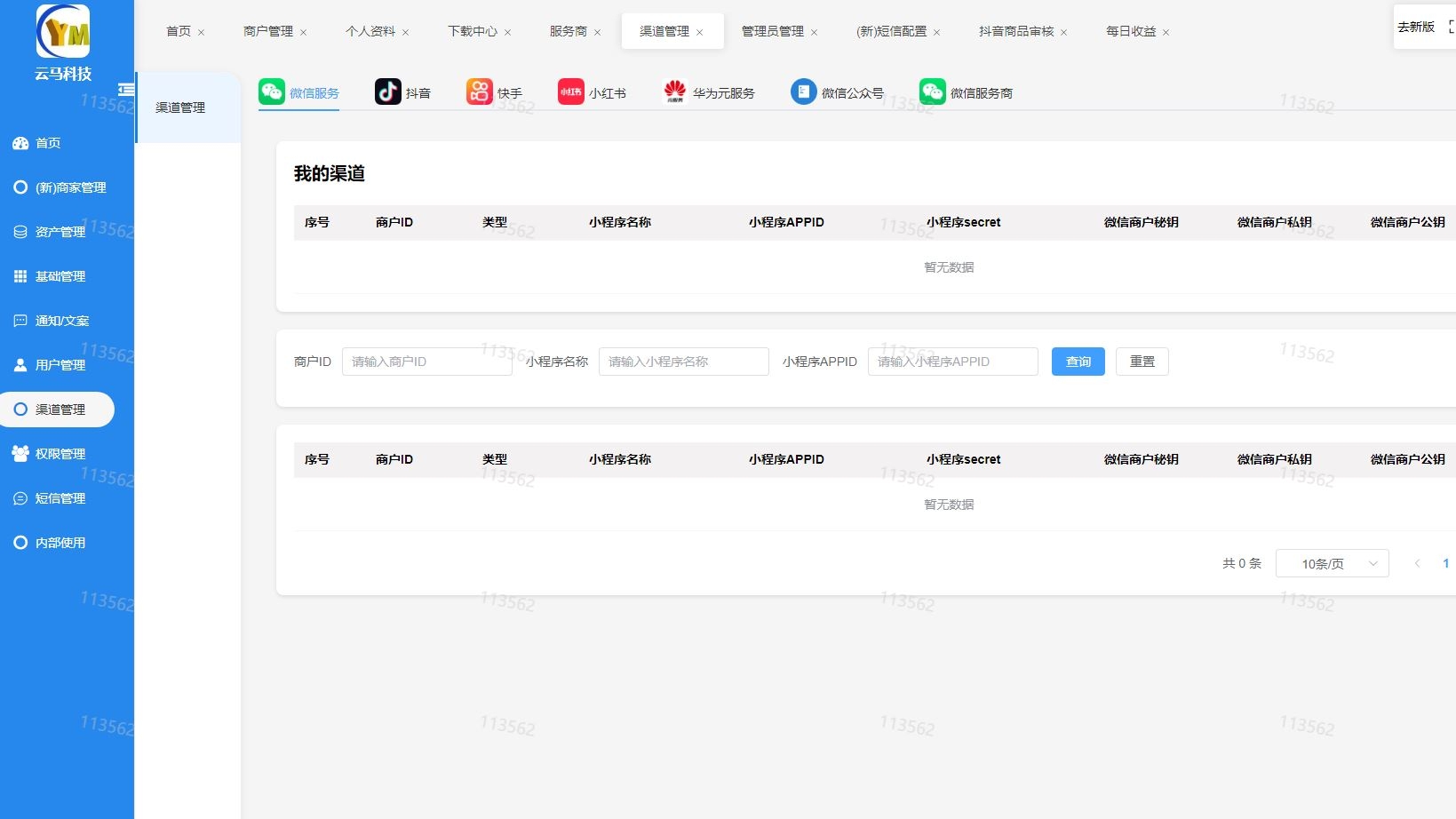Screen dimensions: 1456x819
Task: Go to previous page arrow in pagination
Action: (1418, 563)
